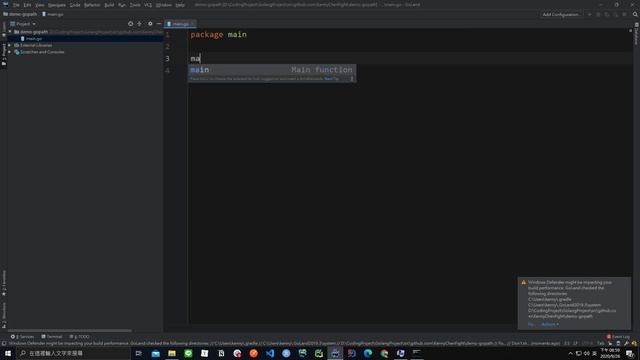
Task: Open the Event Log in status bar
Action: click(x=618, y=337)
